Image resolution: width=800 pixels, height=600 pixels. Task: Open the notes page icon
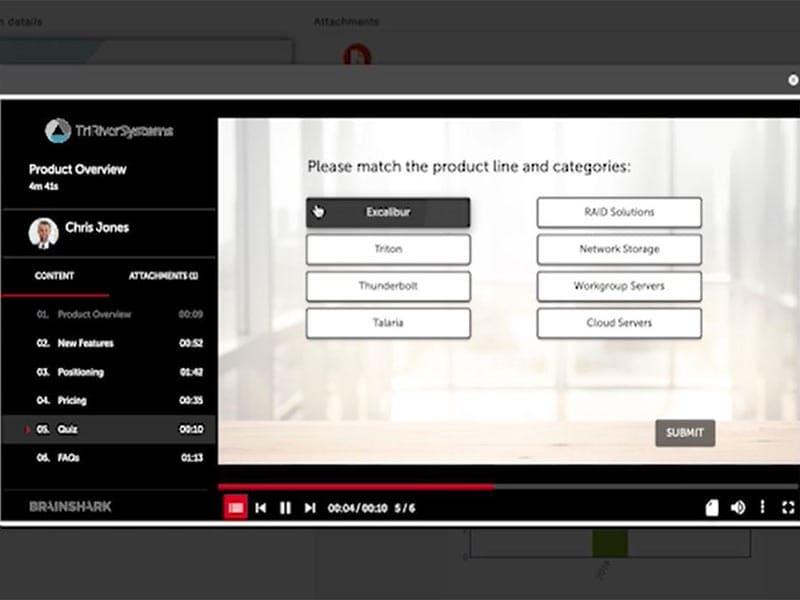tap(712, 508)
